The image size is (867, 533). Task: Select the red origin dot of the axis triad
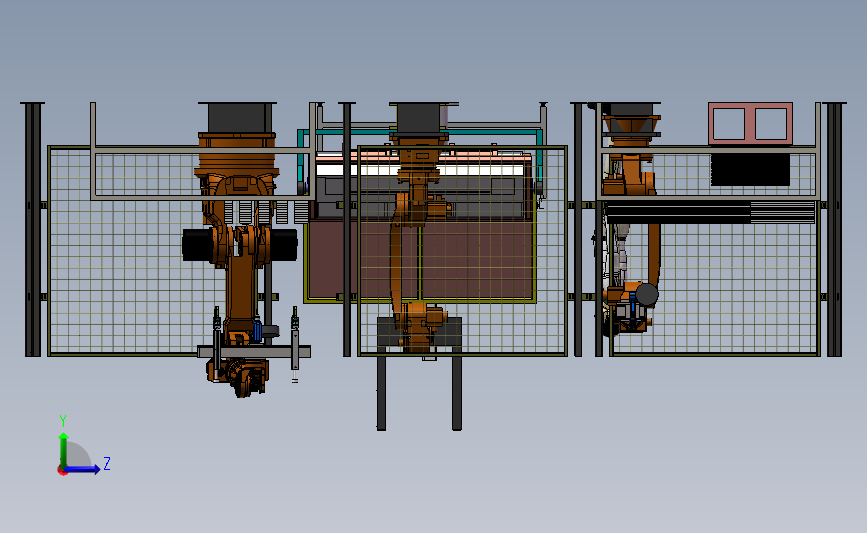tap(62, 471)
